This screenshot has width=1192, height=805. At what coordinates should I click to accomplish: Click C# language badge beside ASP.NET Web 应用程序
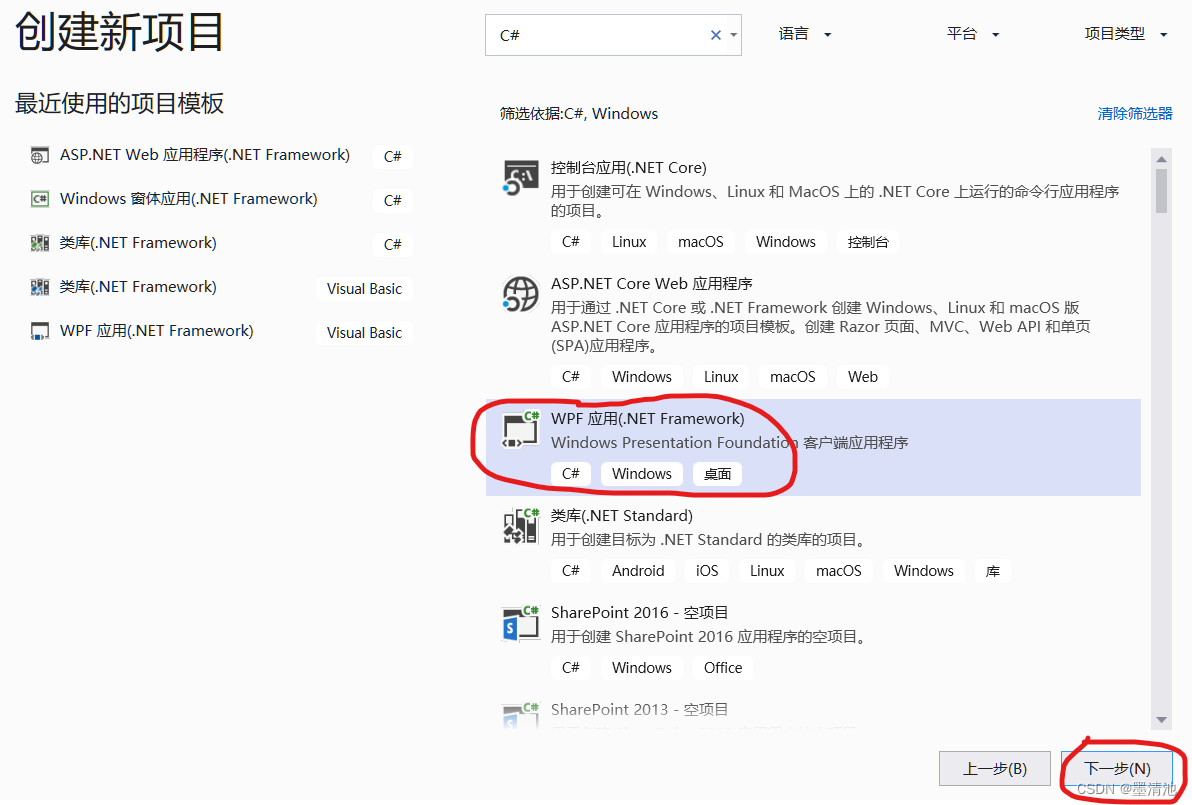coord(392,156)
